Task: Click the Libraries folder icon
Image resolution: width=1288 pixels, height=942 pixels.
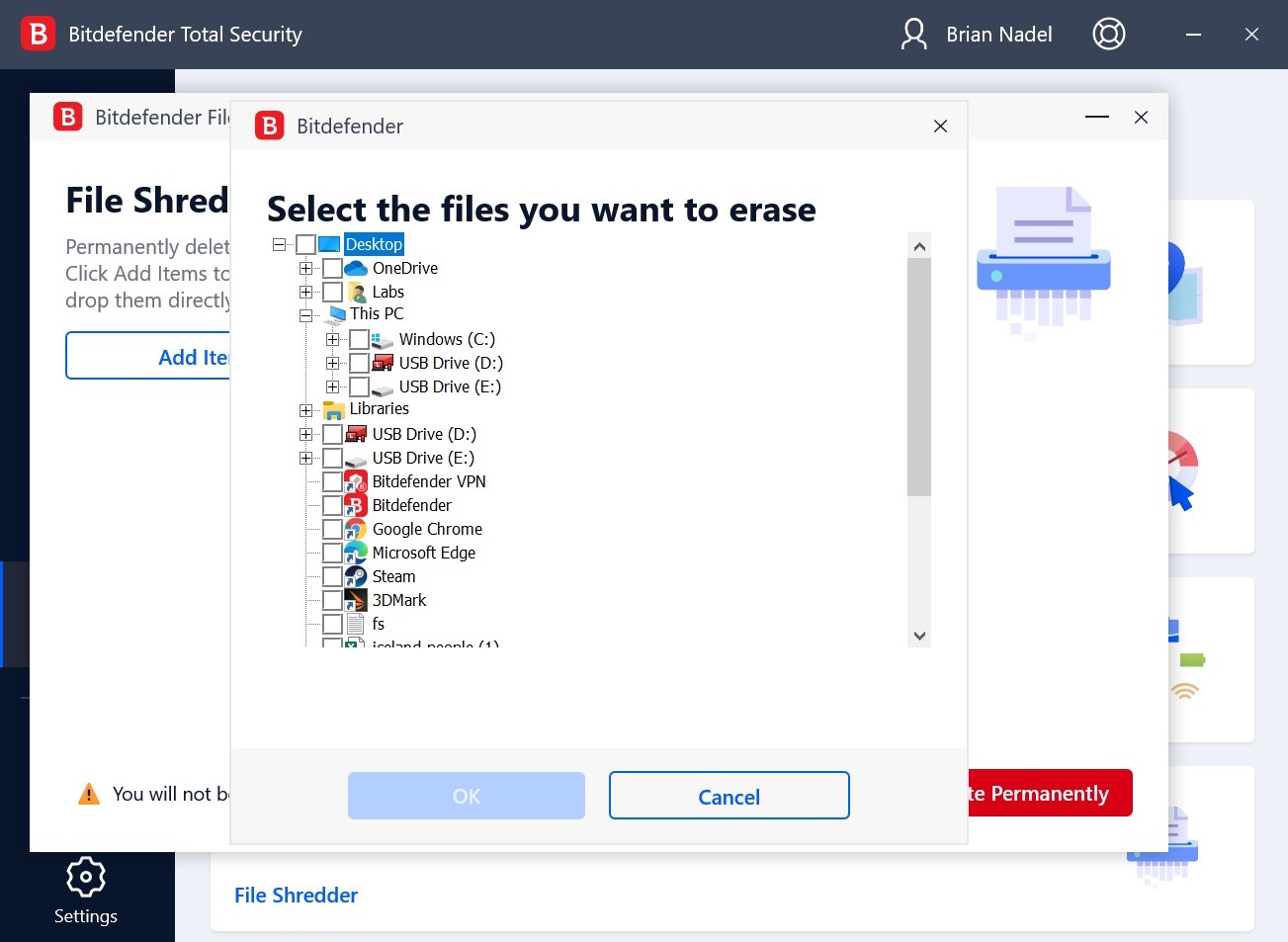Action: pyautogui.click(x=334, y=409)
